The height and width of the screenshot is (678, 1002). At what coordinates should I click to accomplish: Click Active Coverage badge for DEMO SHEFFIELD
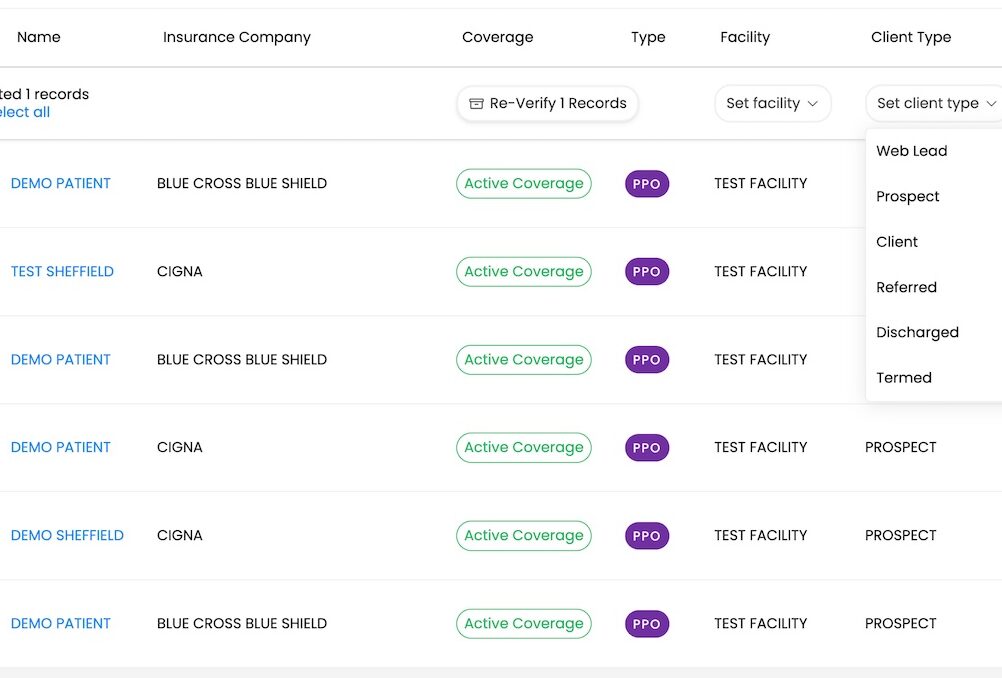[x=523, y=535]
